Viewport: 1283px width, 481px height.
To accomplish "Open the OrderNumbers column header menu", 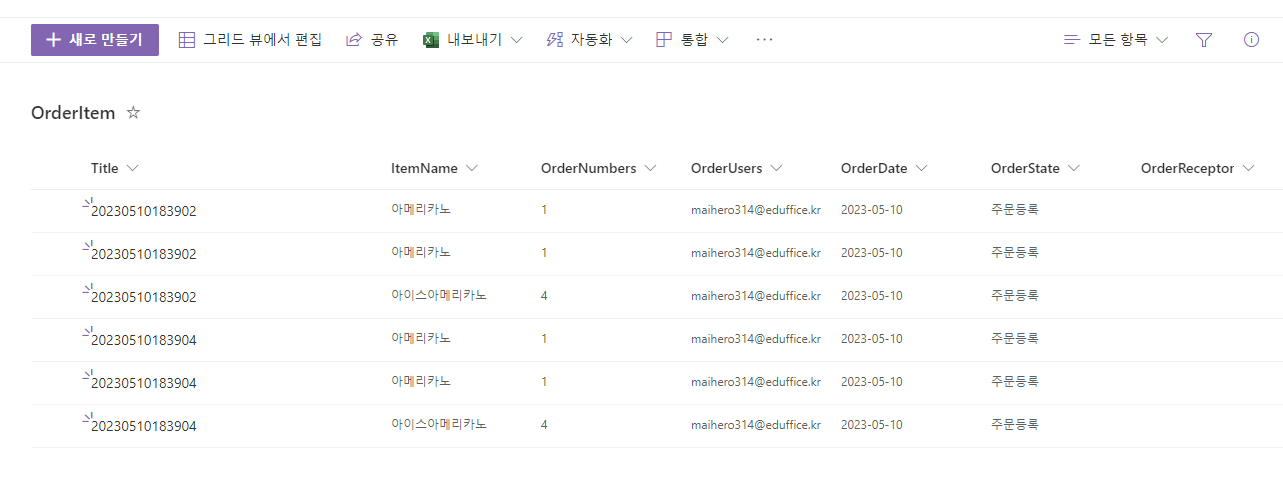I will (598, 168).
